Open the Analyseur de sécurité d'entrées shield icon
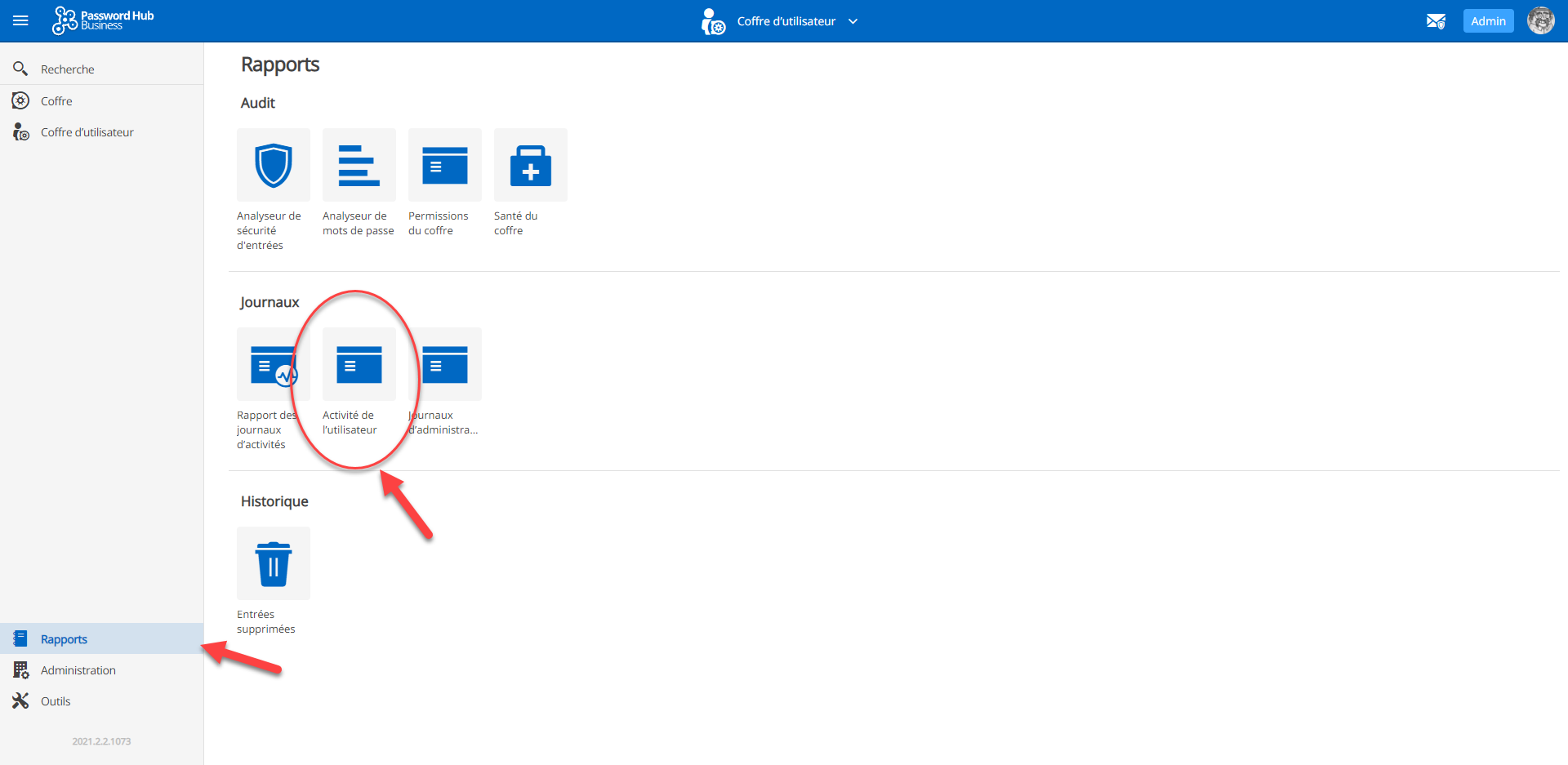This screenshot has height=765, width=1568. tap(274, 165)
